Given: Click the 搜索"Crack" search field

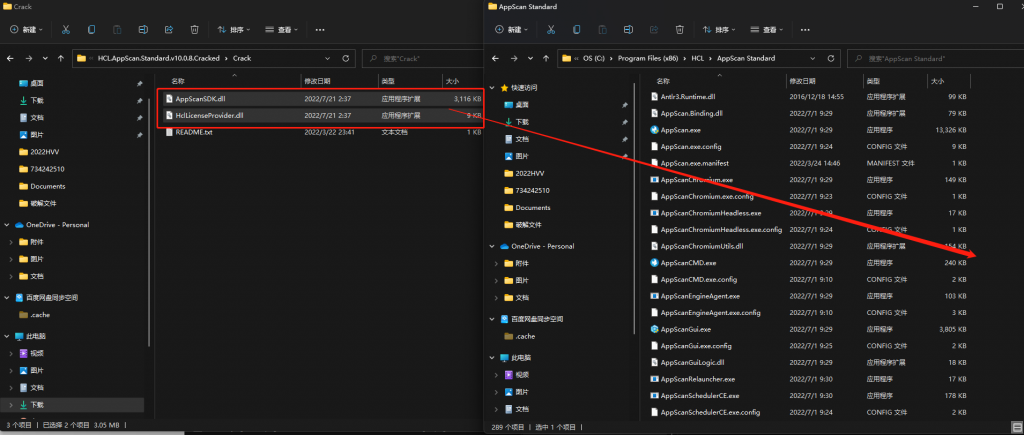Looking at the screenshot, I should pos(418,58).
